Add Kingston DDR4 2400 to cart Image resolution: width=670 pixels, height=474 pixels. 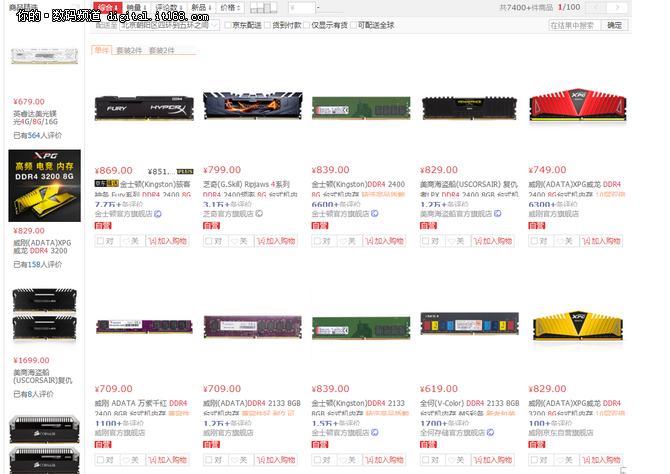[385, 241]
